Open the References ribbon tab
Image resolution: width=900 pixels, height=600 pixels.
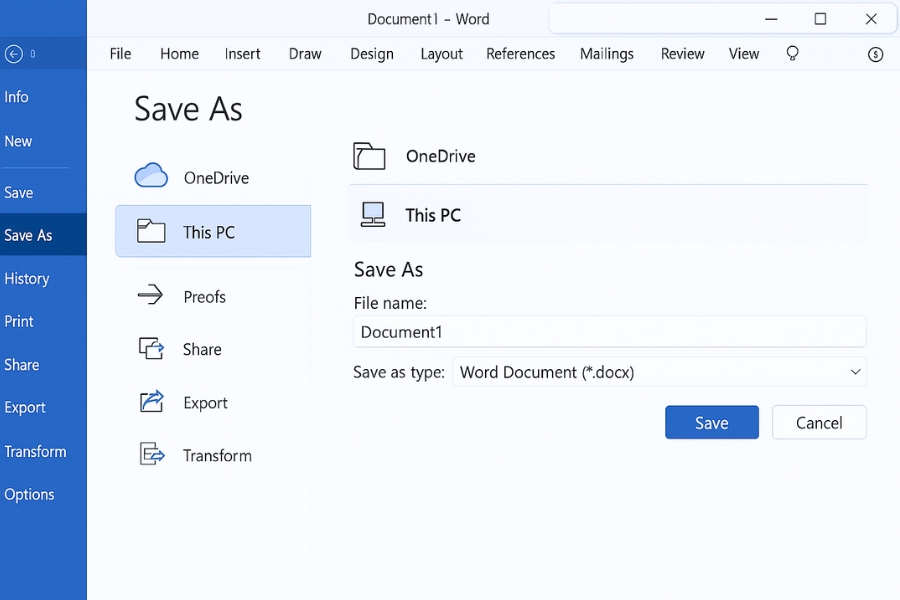(x=520, y=54)
